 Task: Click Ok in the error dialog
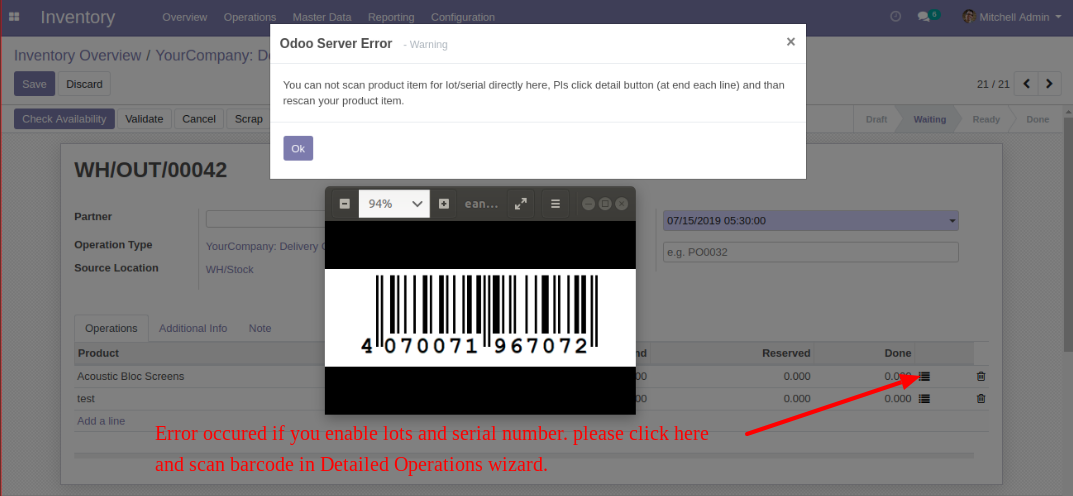[x=298, y=148]
